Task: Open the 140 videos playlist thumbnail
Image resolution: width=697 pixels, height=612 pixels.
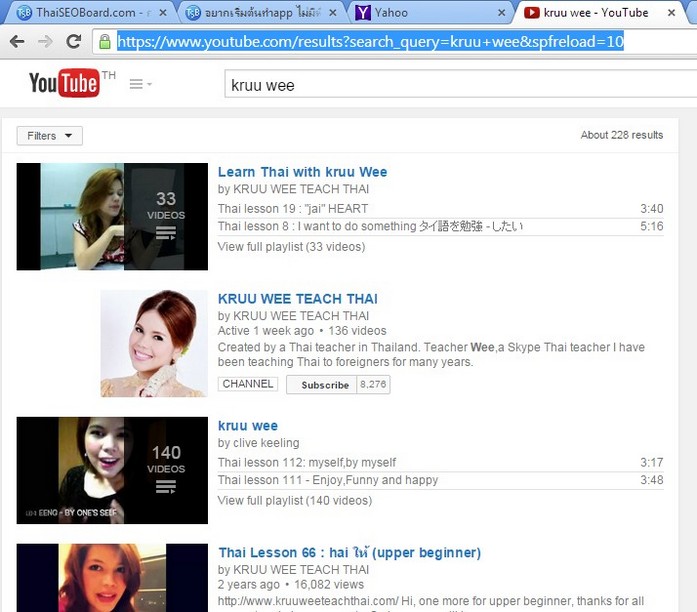Action: [x=112, y=470]
